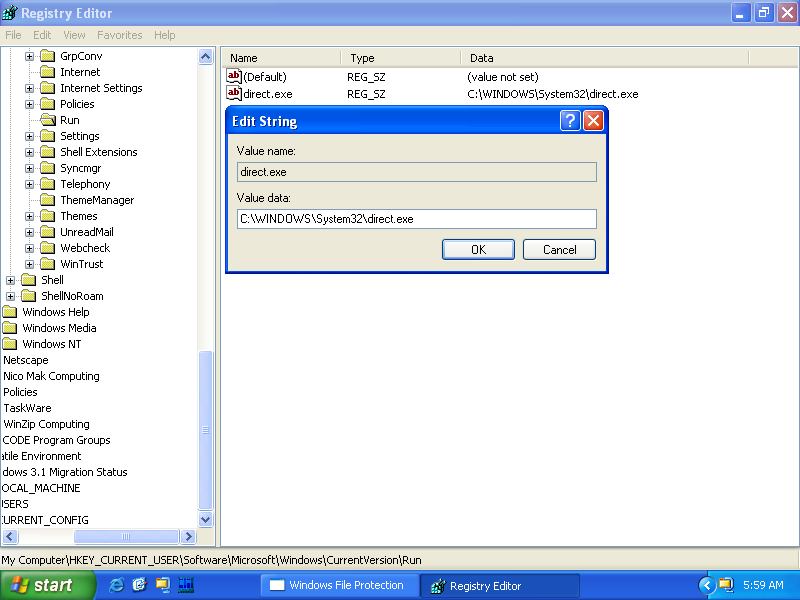Expand the Syncmgr key
The image size is (800, 600).
point(30,168)
